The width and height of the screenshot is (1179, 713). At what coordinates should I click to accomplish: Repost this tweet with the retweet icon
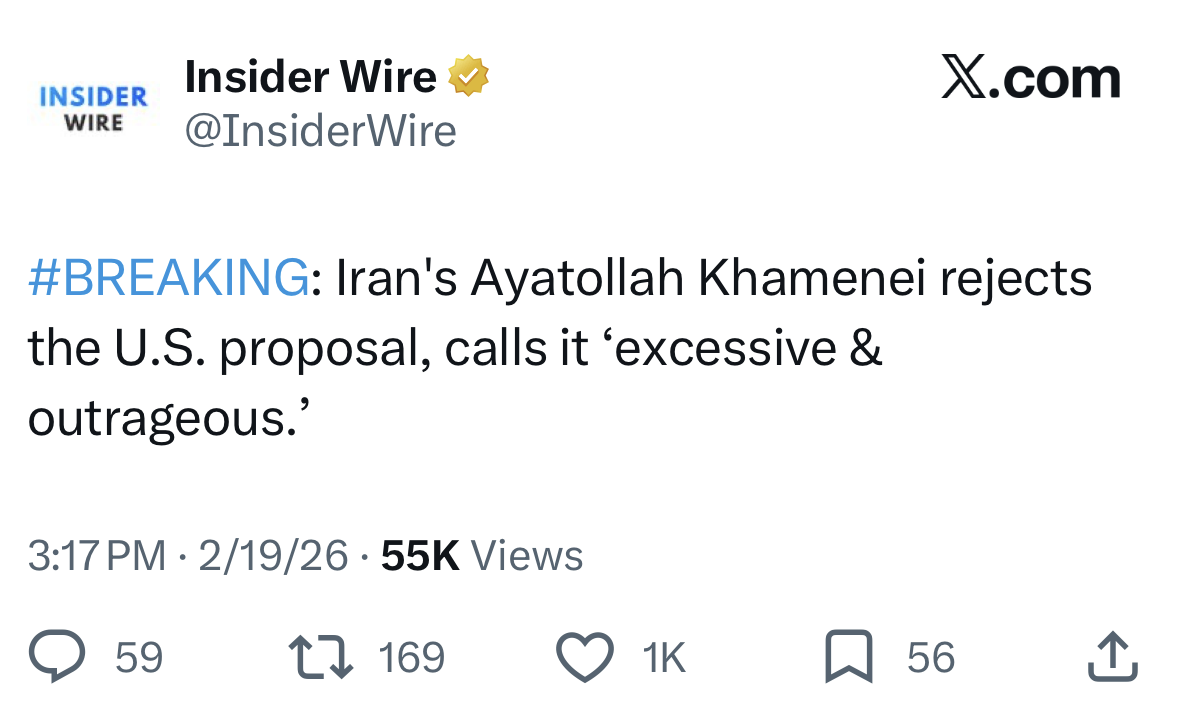click(x=320, y=658)
